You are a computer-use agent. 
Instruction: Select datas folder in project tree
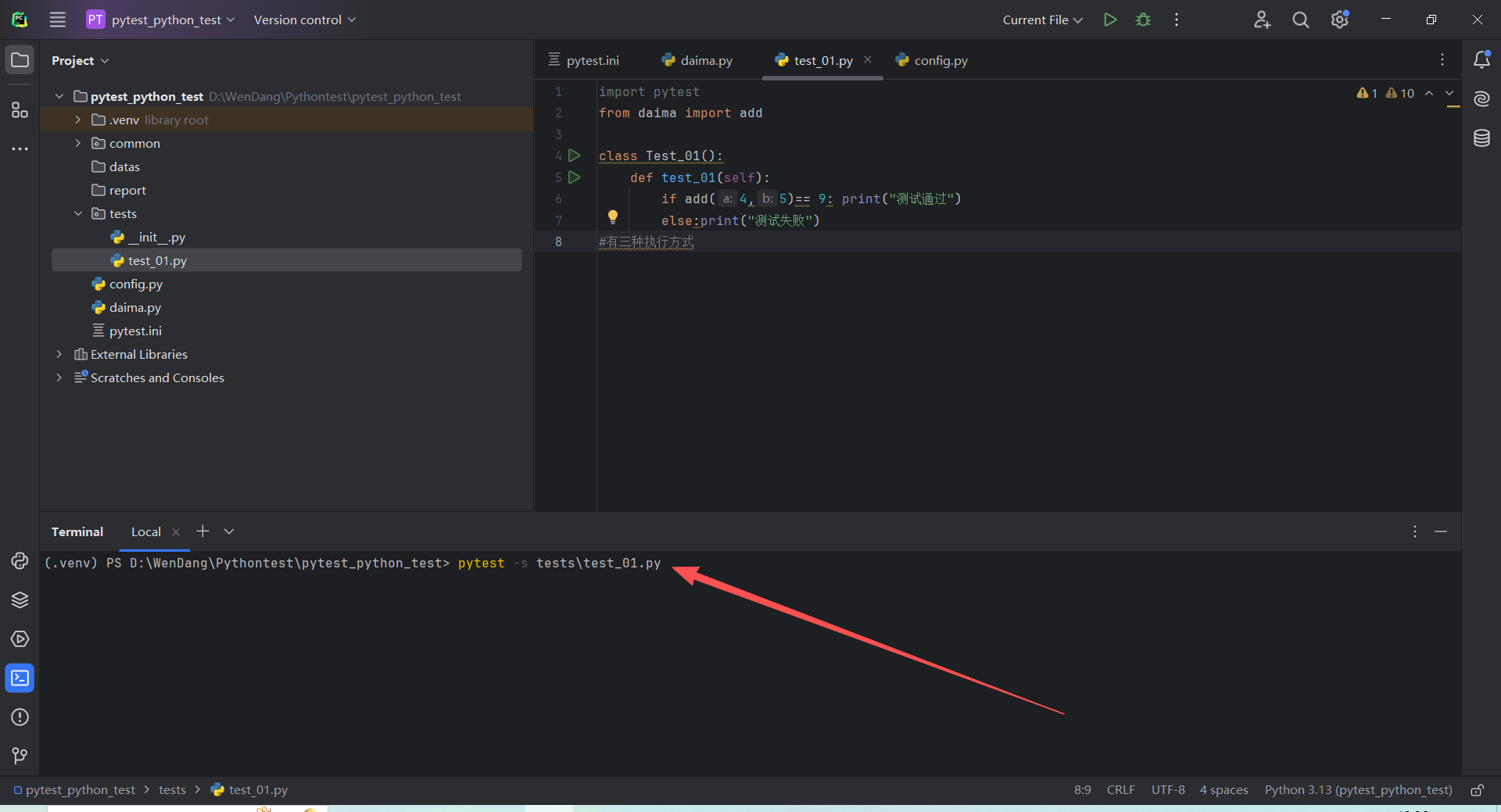[124, 166]
